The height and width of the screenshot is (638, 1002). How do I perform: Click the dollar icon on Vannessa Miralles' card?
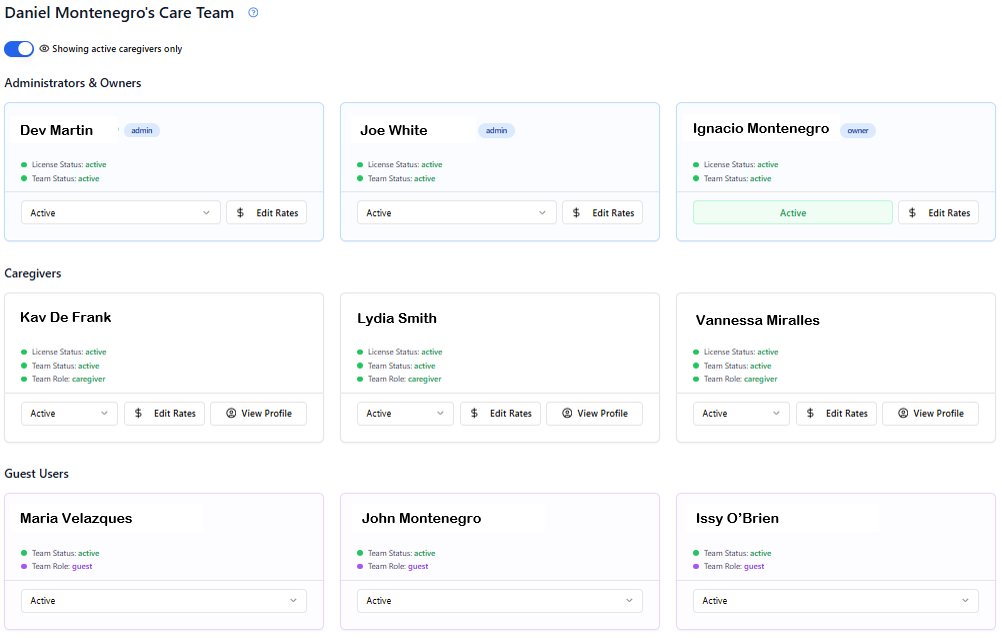pyautogui.click(x=810, y=413)
